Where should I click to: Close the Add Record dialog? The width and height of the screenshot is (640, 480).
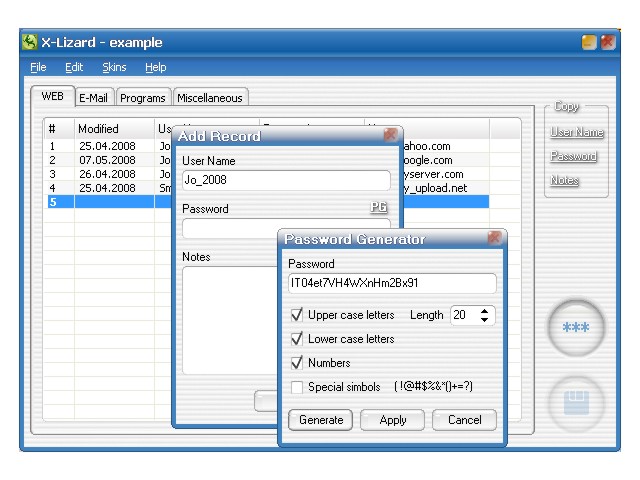[390, 135]
